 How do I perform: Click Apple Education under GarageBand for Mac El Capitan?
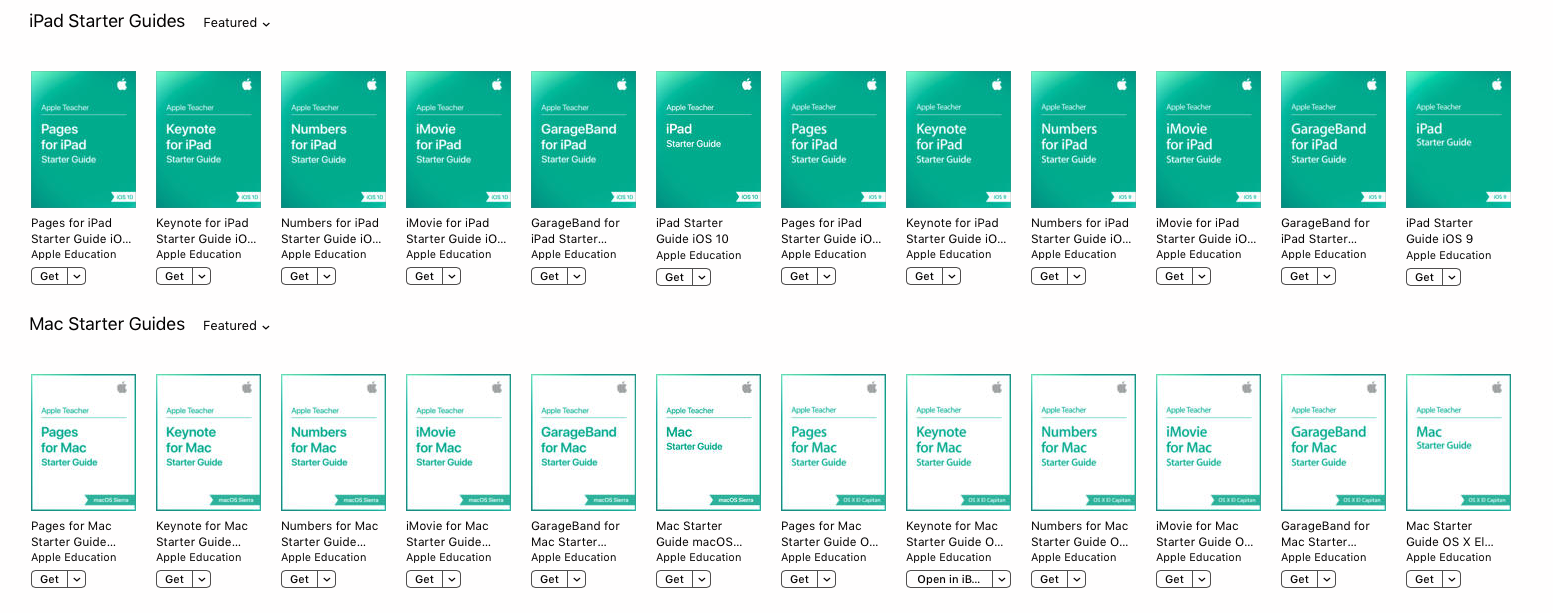coord(1324,558)
